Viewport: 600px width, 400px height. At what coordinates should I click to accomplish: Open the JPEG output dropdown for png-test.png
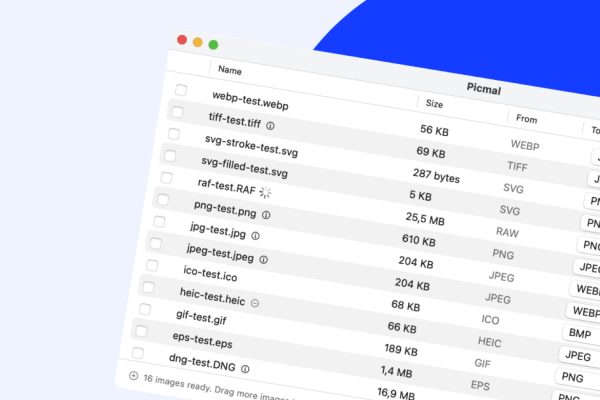point(588,268)
